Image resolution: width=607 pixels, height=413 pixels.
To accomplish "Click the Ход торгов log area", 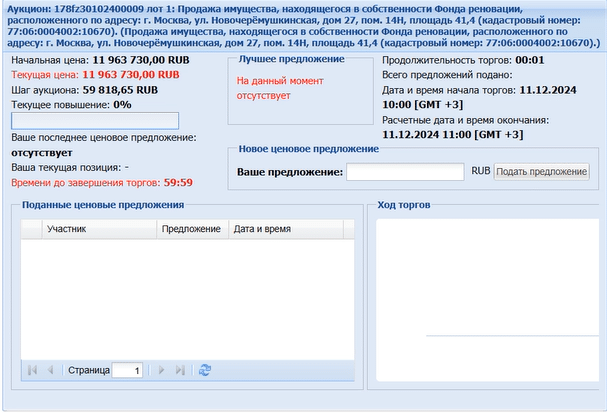I will (487, 300).
